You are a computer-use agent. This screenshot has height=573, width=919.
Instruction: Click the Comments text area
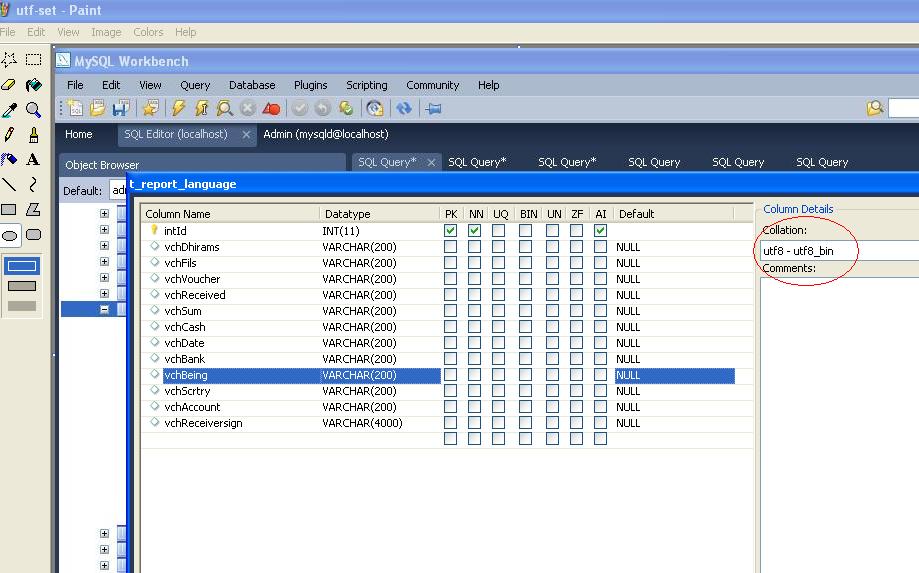(x=839, y=425)
